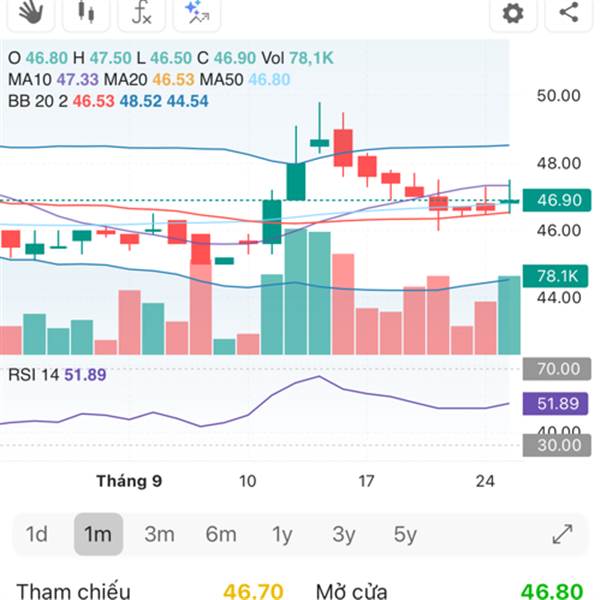Click the RSI 14 indicator legend

tap(57, 375)
